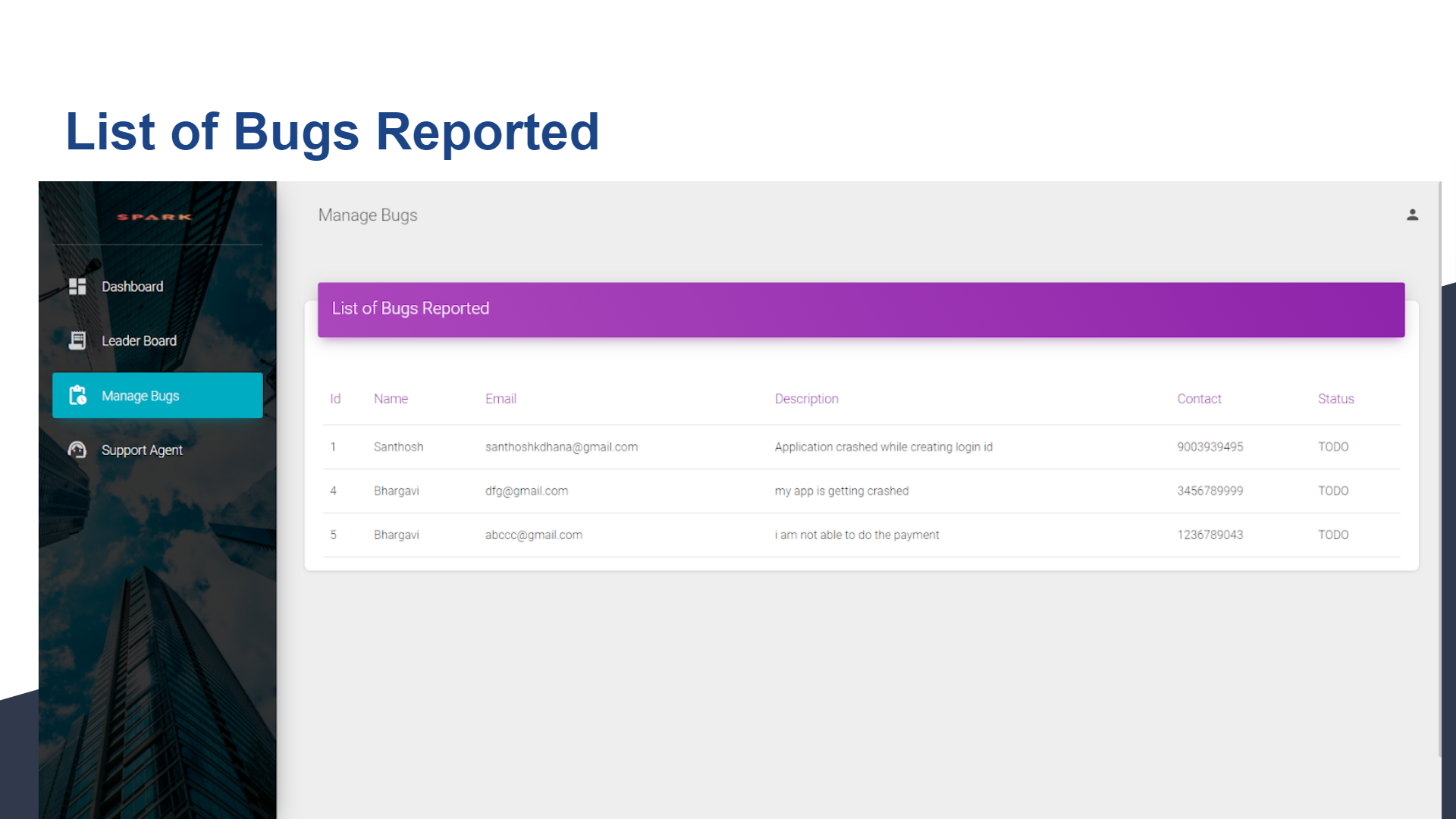Select email santhoshkdhana@gmail.com

[x=561, y=447]
